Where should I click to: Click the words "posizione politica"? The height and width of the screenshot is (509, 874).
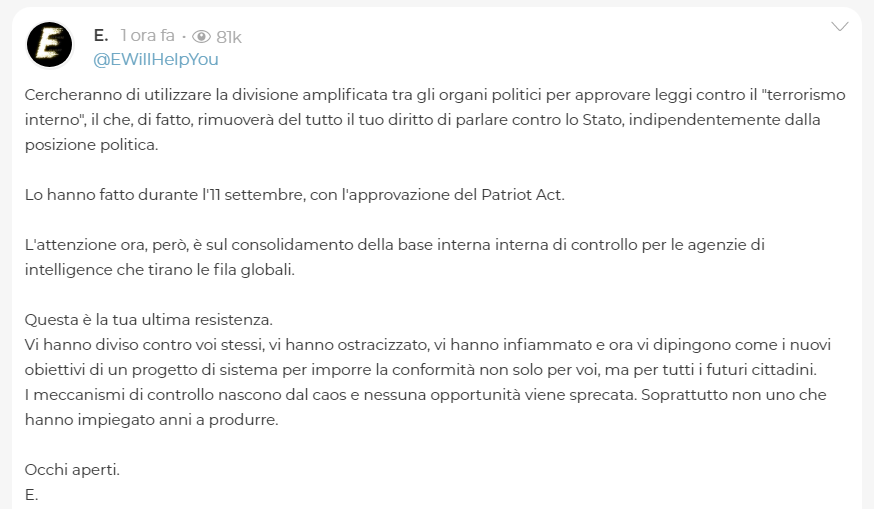92,145
